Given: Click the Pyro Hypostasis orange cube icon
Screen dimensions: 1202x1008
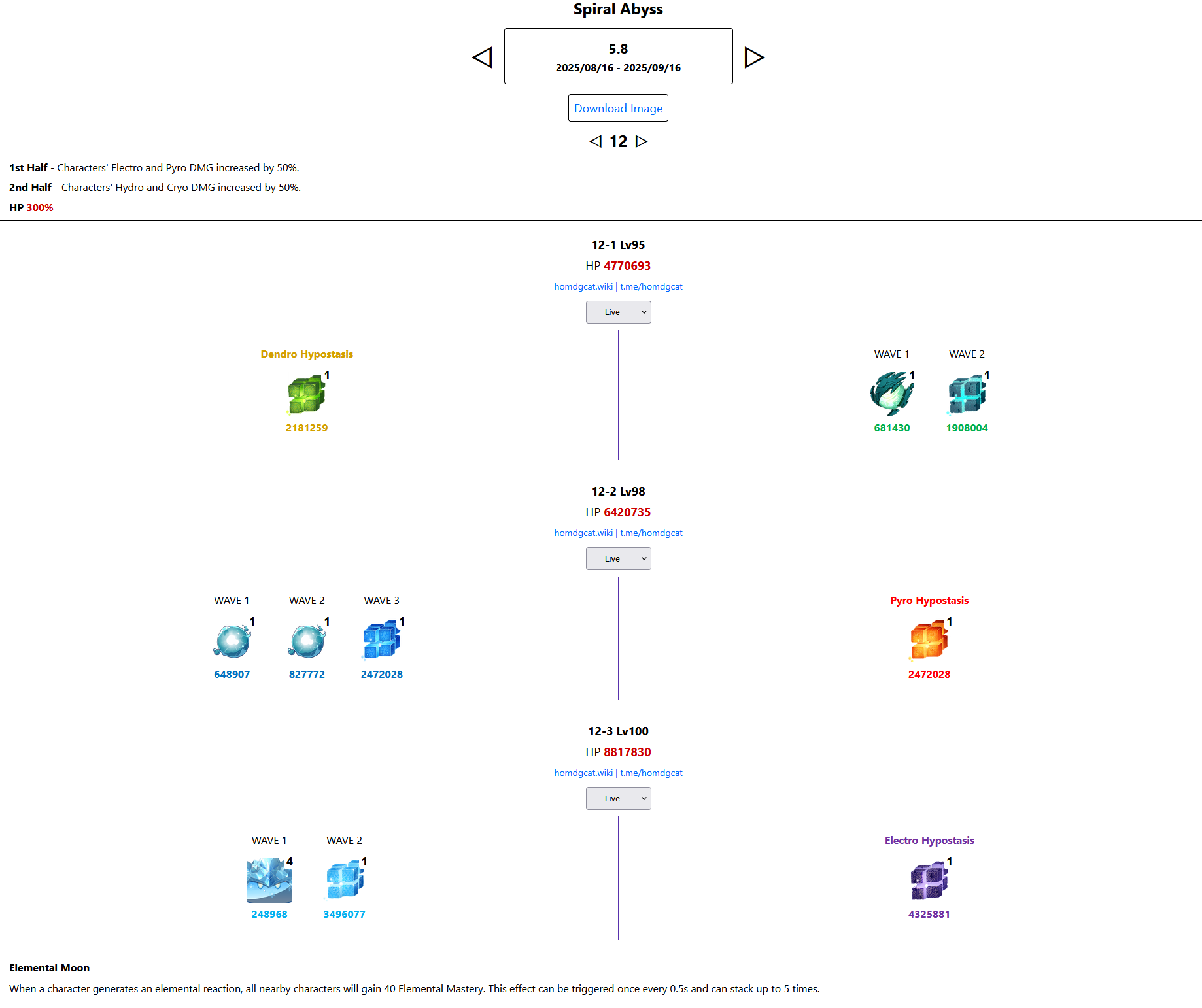Looking at the screenshot, I should click(929, 641).
